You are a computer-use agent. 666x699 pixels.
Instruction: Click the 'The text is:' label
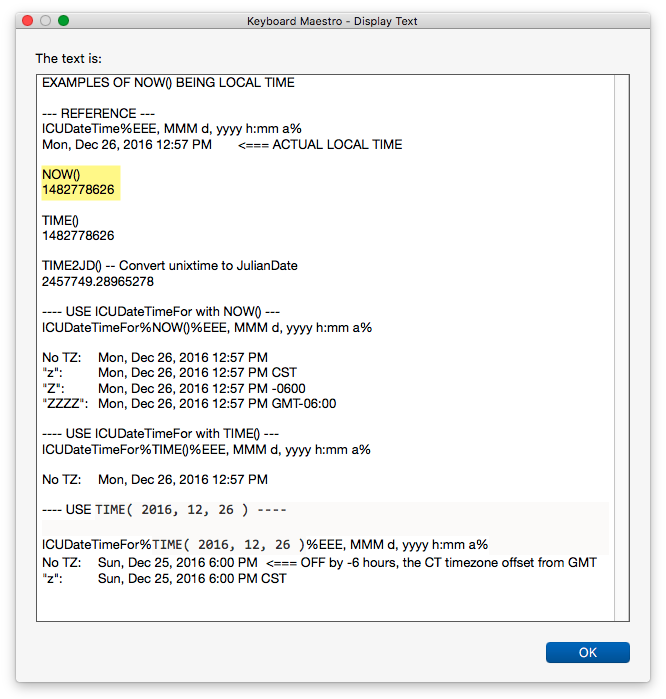click(69, 58)
